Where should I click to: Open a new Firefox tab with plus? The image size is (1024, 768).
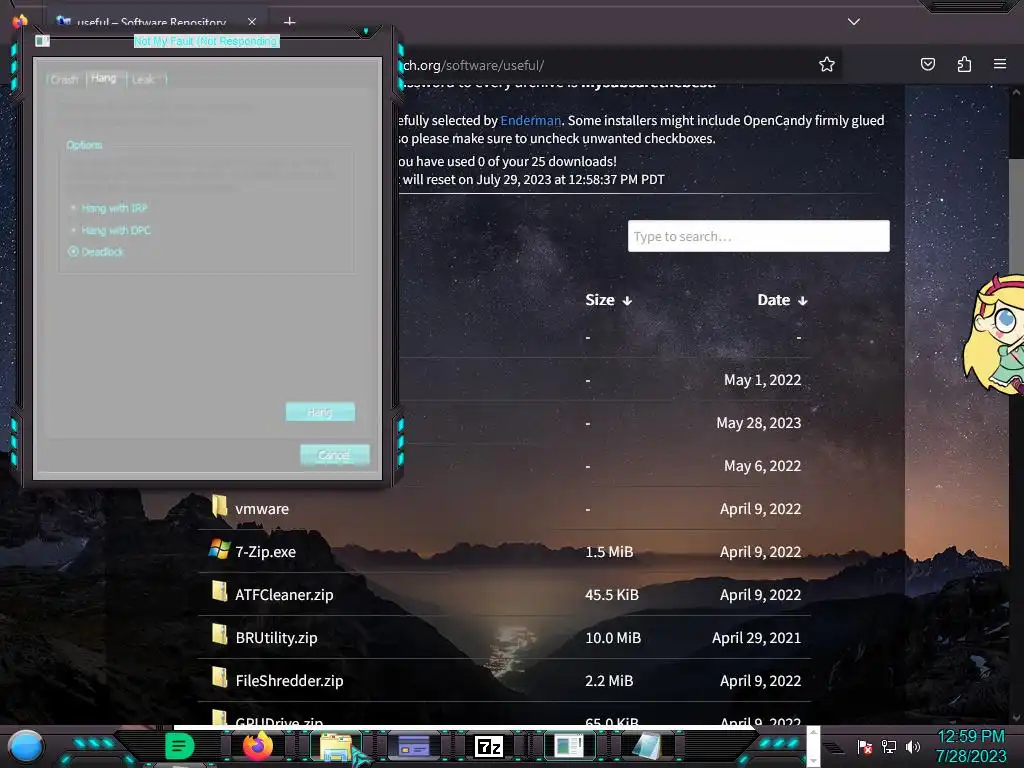coord(289,22)
